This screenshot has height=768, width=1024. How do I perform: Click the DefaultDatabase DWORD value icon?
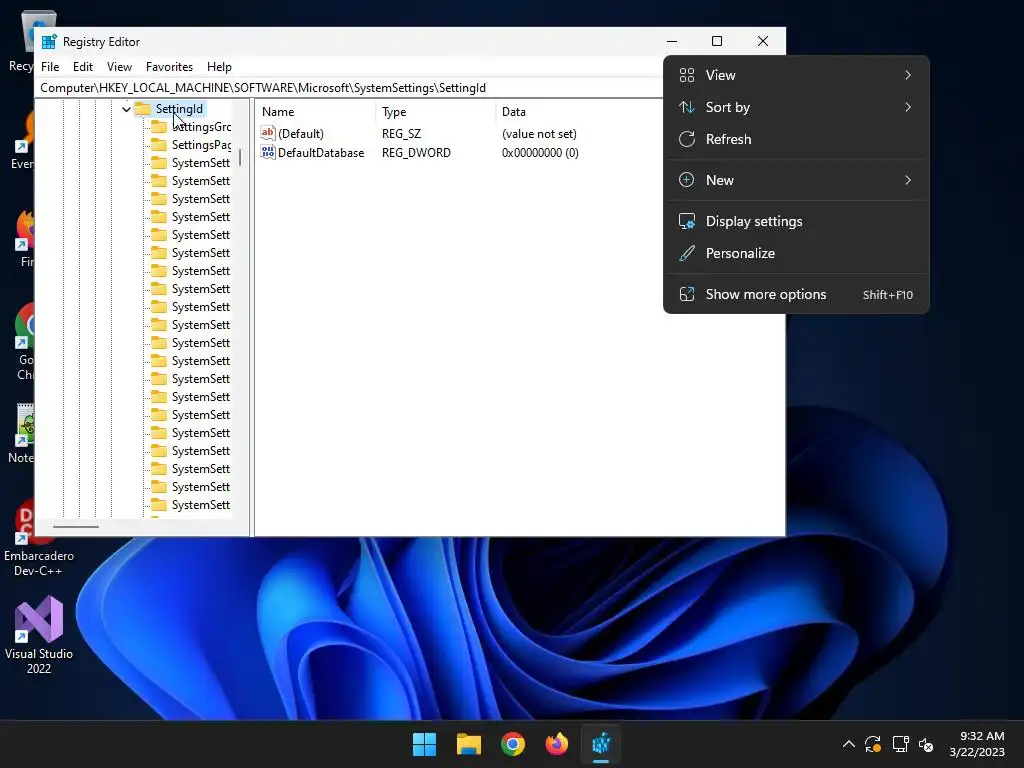(268, 152)
